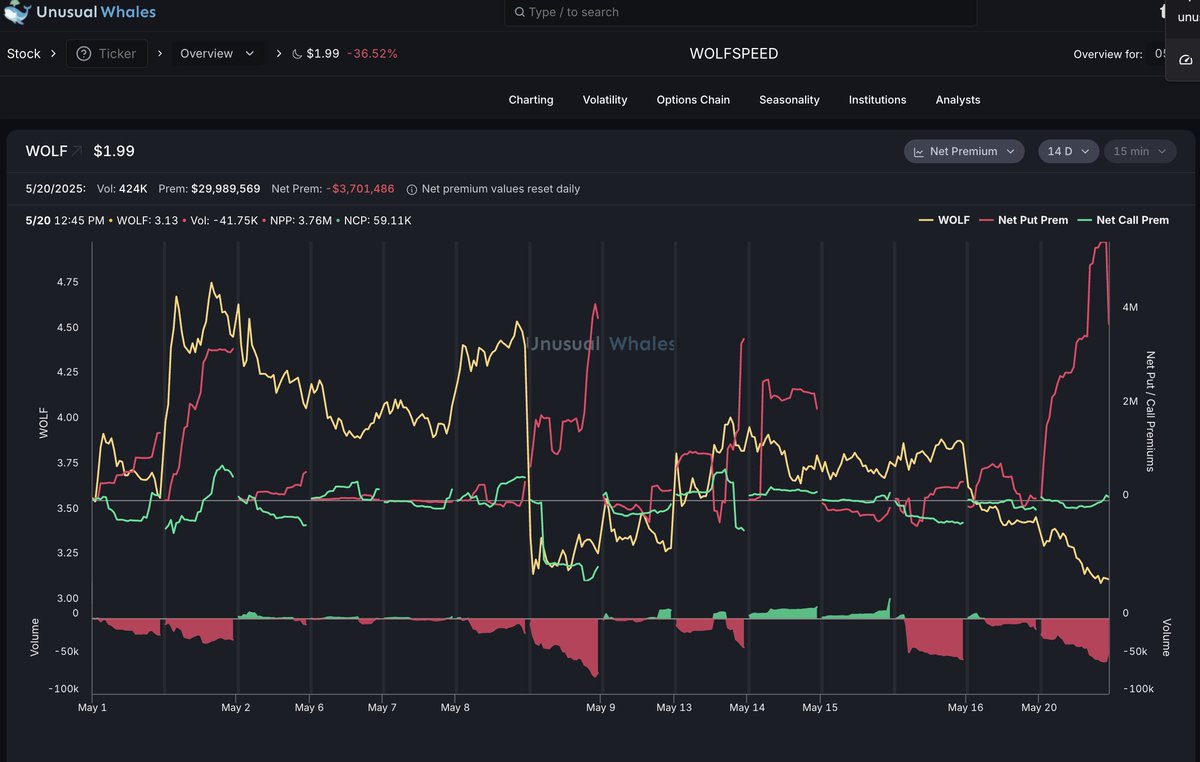Go to the Analysts tab
1200x762 pixels.
pyautogui.click(x=958, y=100)
